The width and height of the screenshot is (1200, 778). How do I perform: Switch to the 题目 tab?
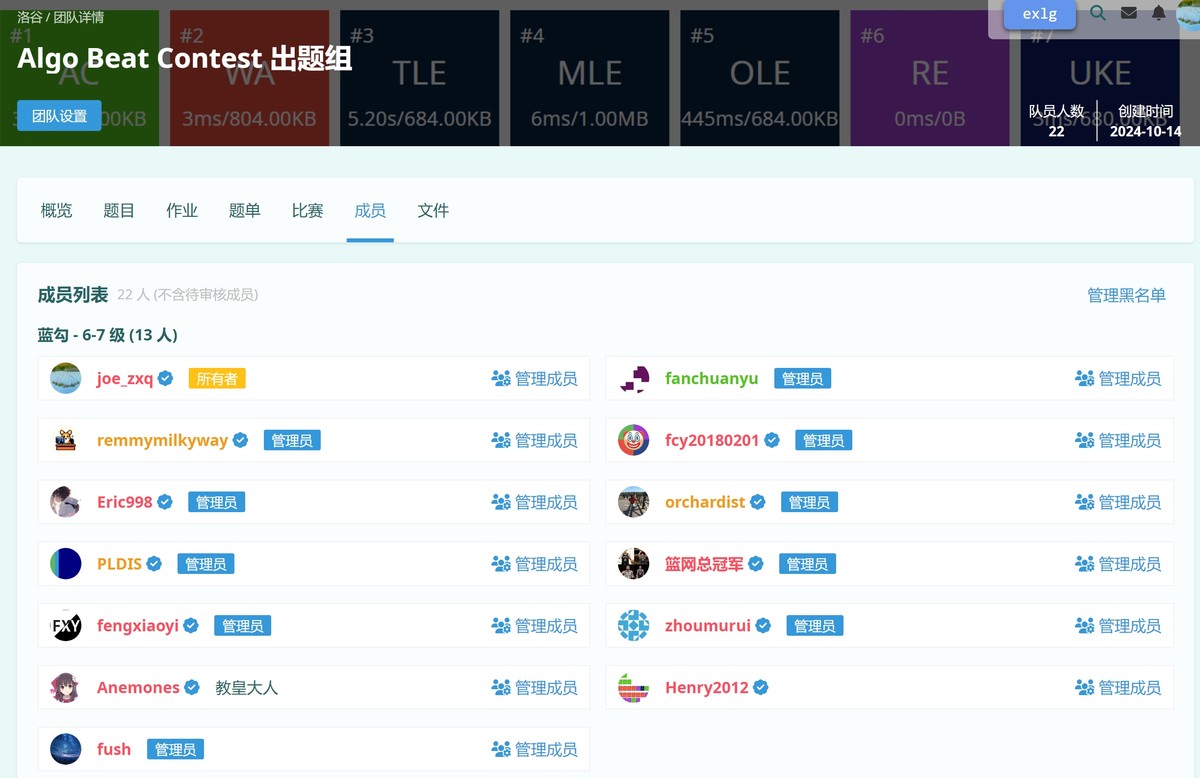[119, 211]
